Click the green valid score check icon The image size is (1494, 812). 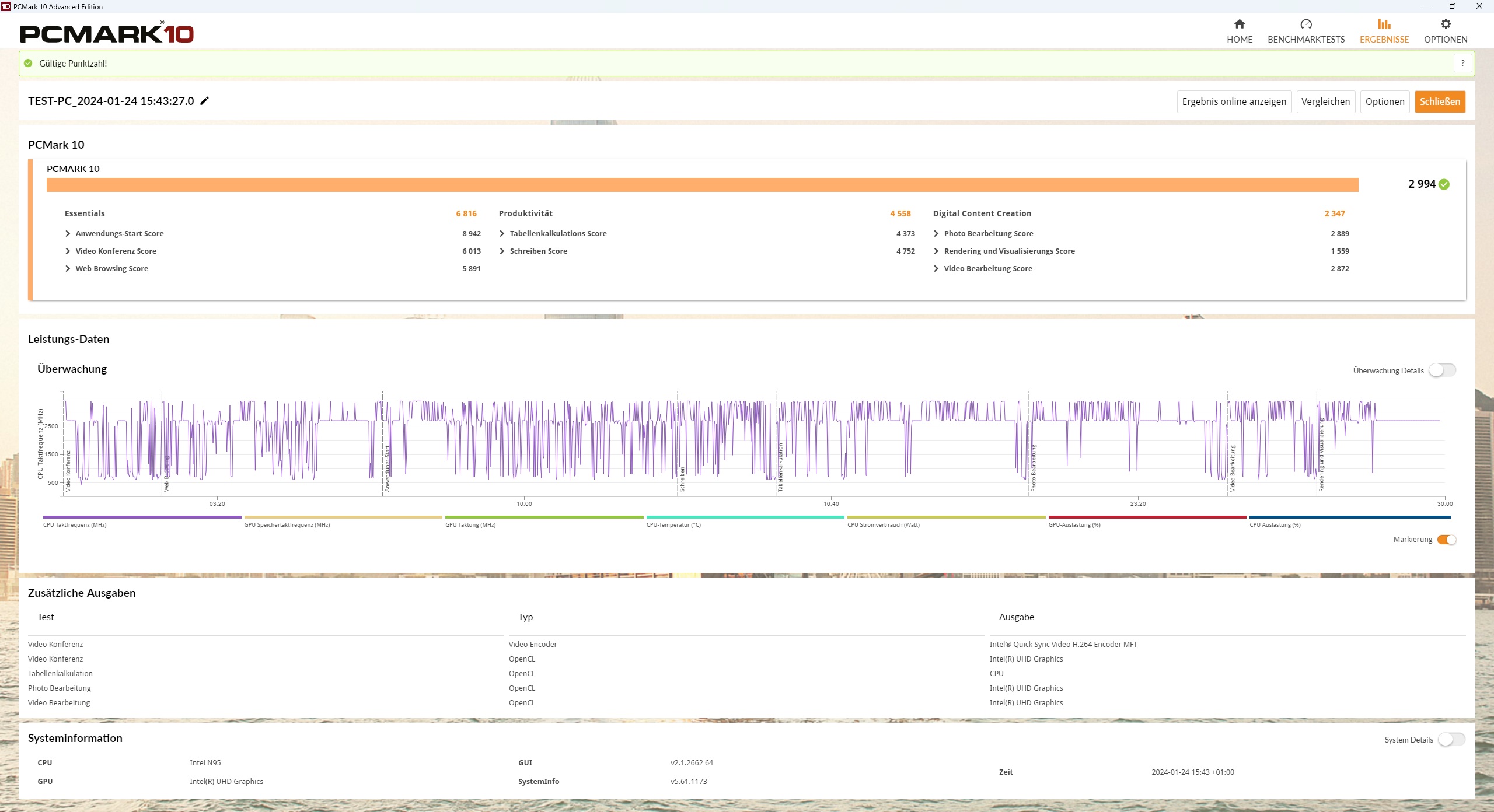(x=28, y=64)
